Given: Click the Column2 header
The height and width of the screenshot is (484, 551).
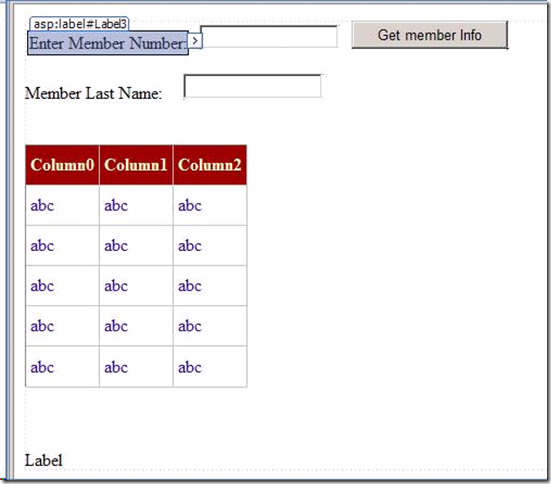Looking at the screenshot, I should 210,165.
